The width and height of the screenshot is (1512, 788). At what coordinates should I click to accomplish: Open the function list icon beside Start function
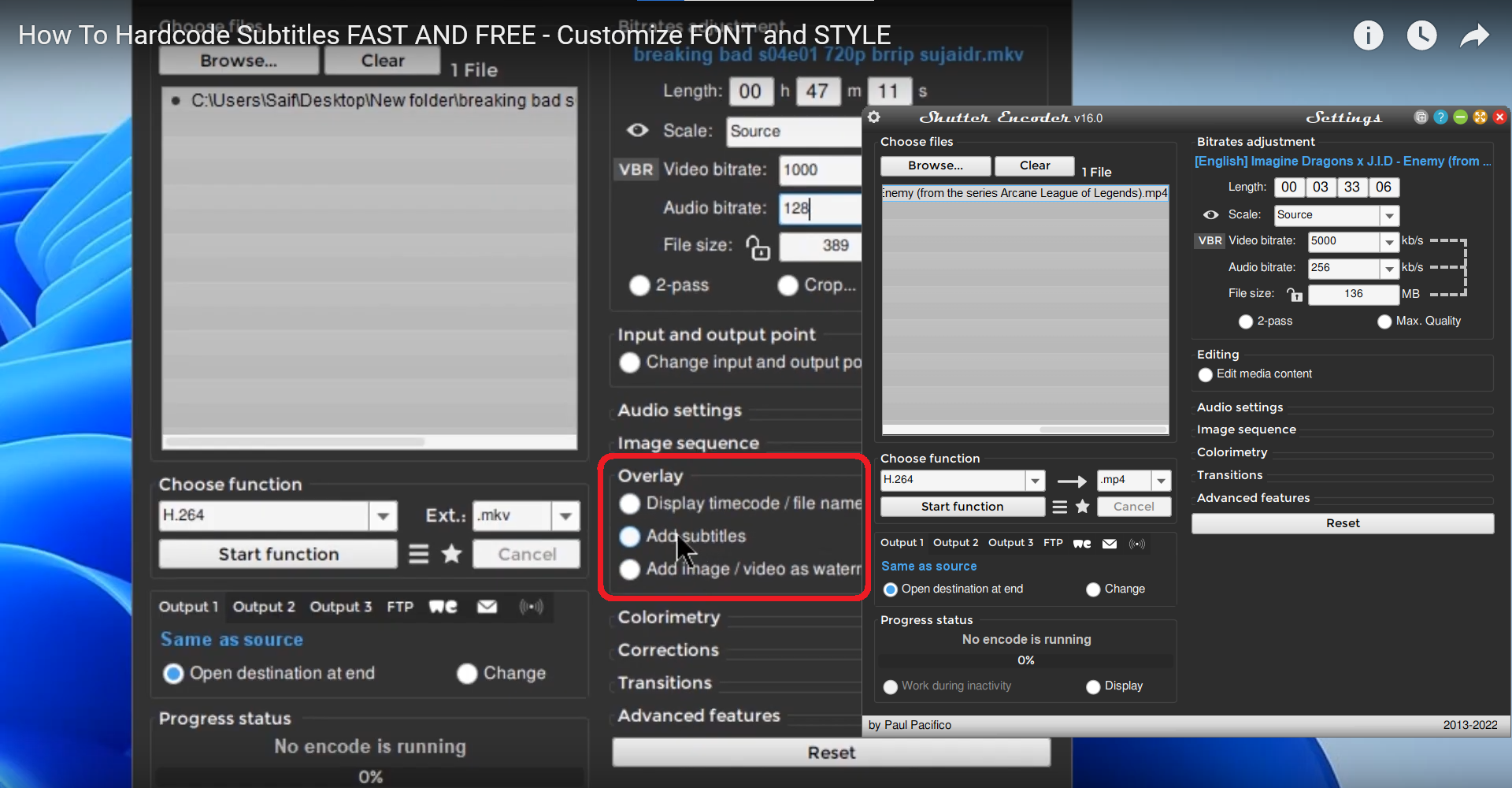tap(1058, 507)
